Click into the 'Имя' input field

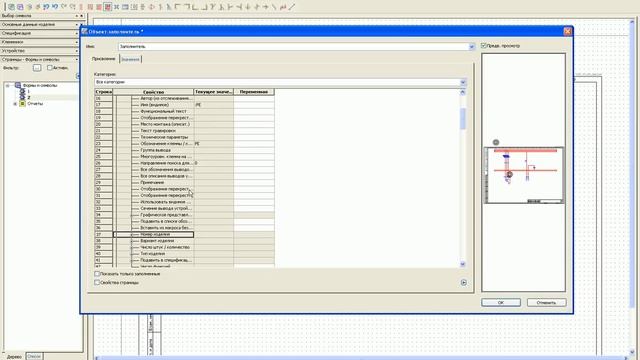coord(294,47)
